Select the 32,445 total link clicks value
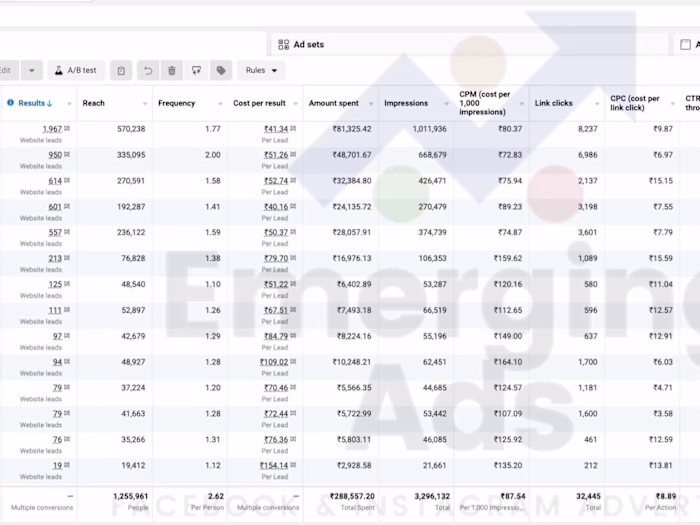This screenshot has width=700, height=525. point(589,496)
